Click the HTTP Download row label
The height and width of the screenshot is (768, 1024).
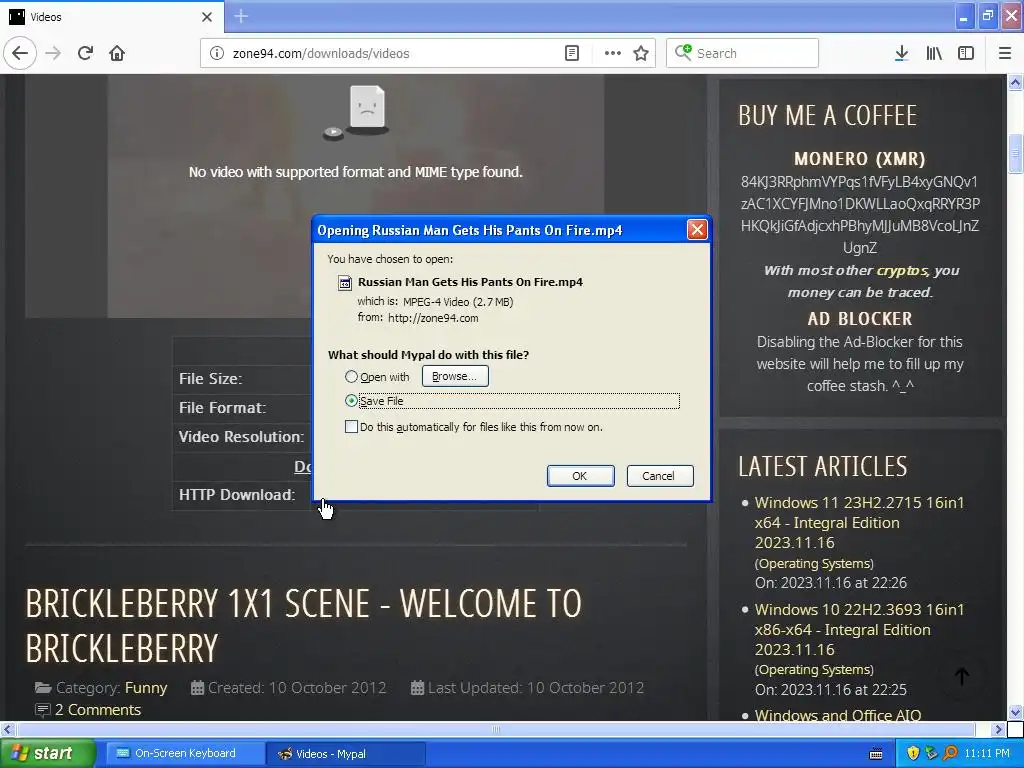click(x=236, y=495)
